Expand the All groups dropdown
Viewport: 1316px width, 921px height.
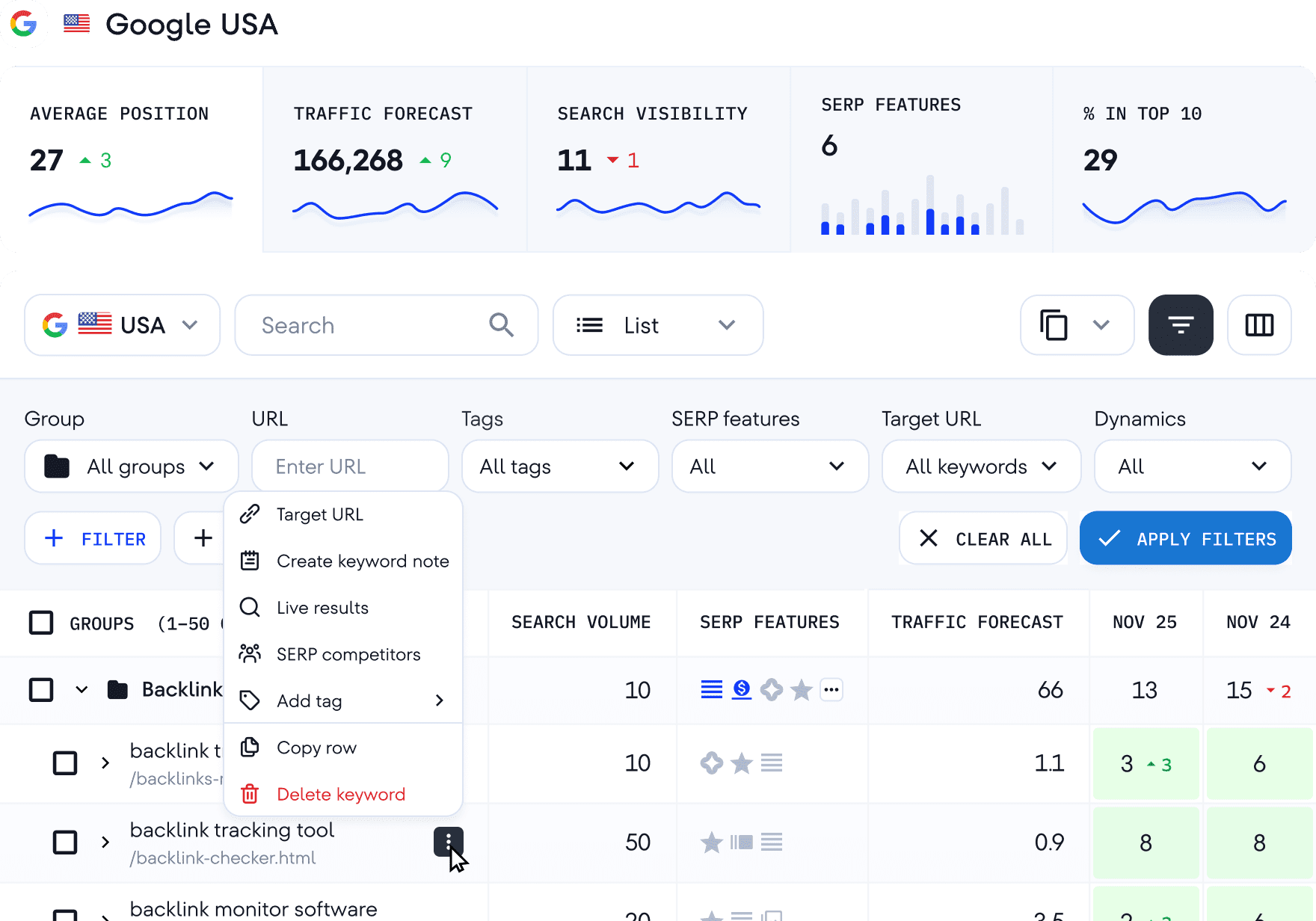[132, 466]
